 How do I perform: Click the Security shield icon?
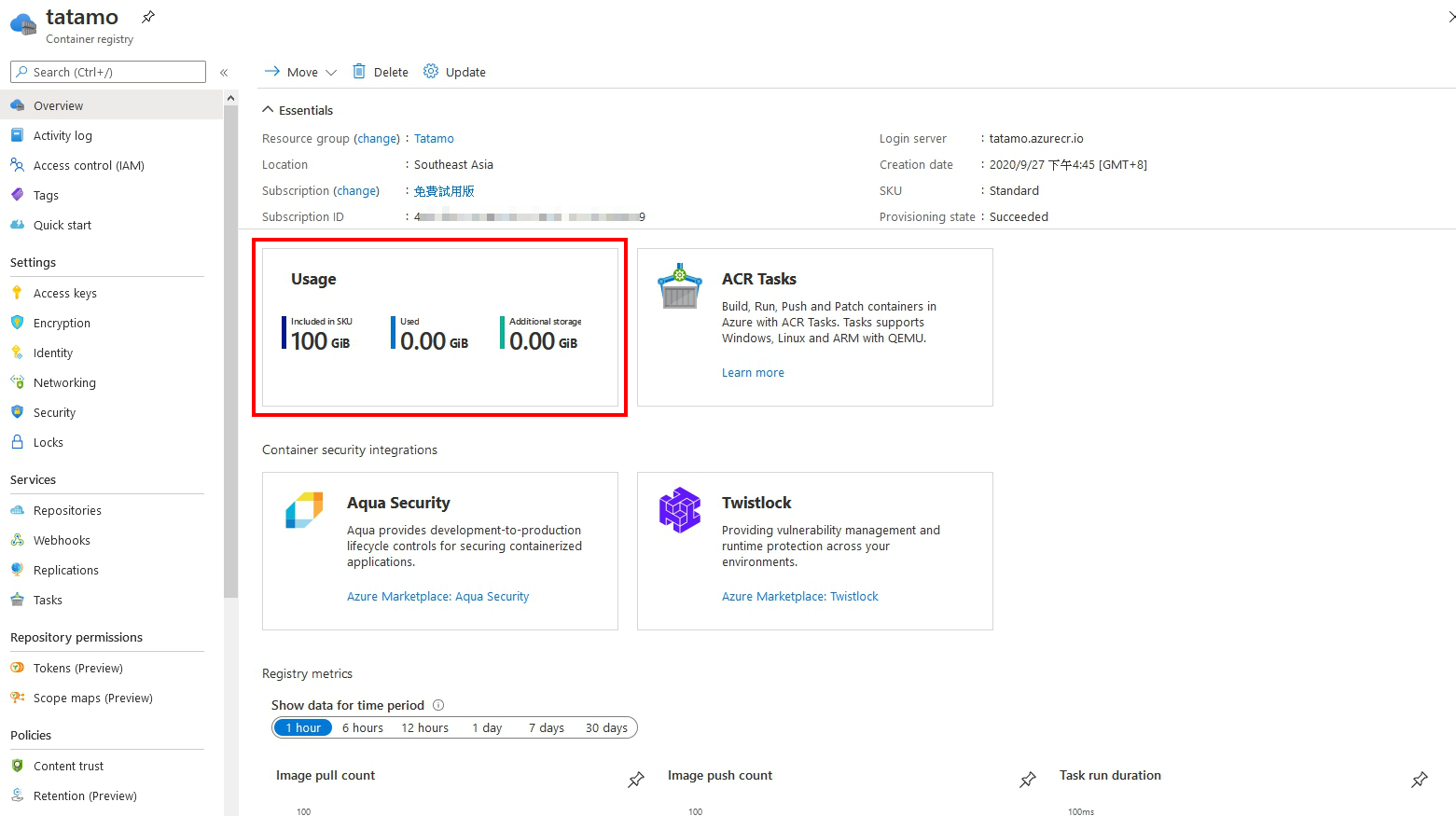(17, 412)
